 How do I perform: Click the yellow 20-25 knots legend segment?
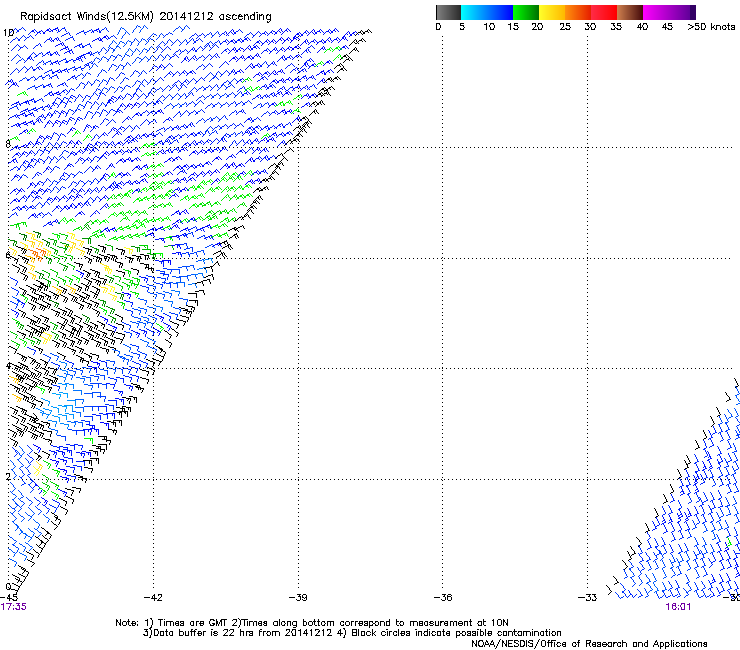click(552, 12)
